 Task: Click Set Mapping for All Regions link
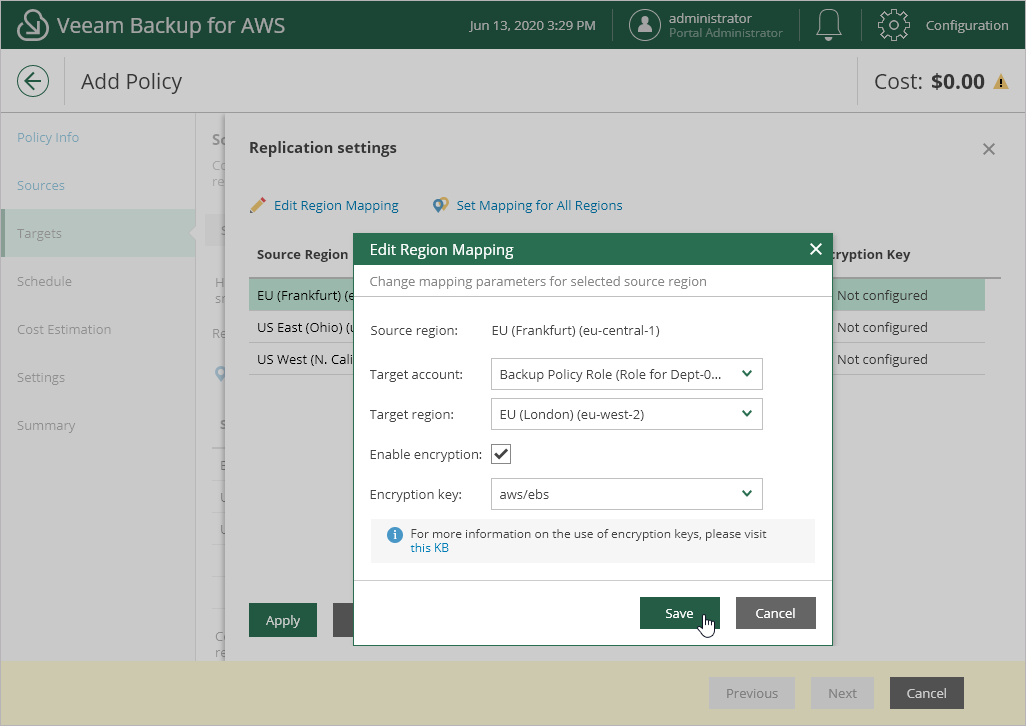tap(539, 205)
